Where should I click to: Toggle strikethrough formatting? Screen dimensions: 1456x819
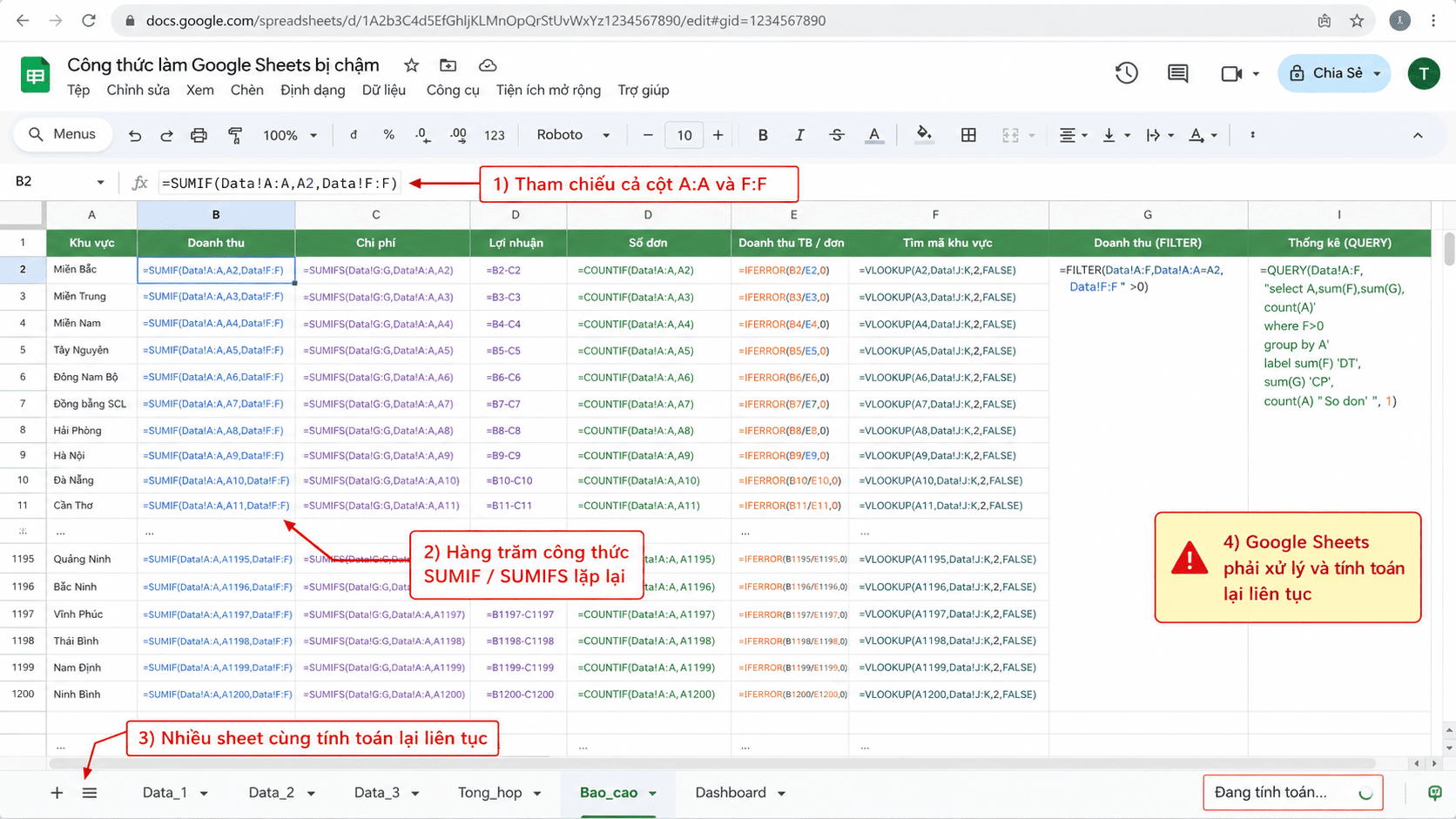point(836,135)
